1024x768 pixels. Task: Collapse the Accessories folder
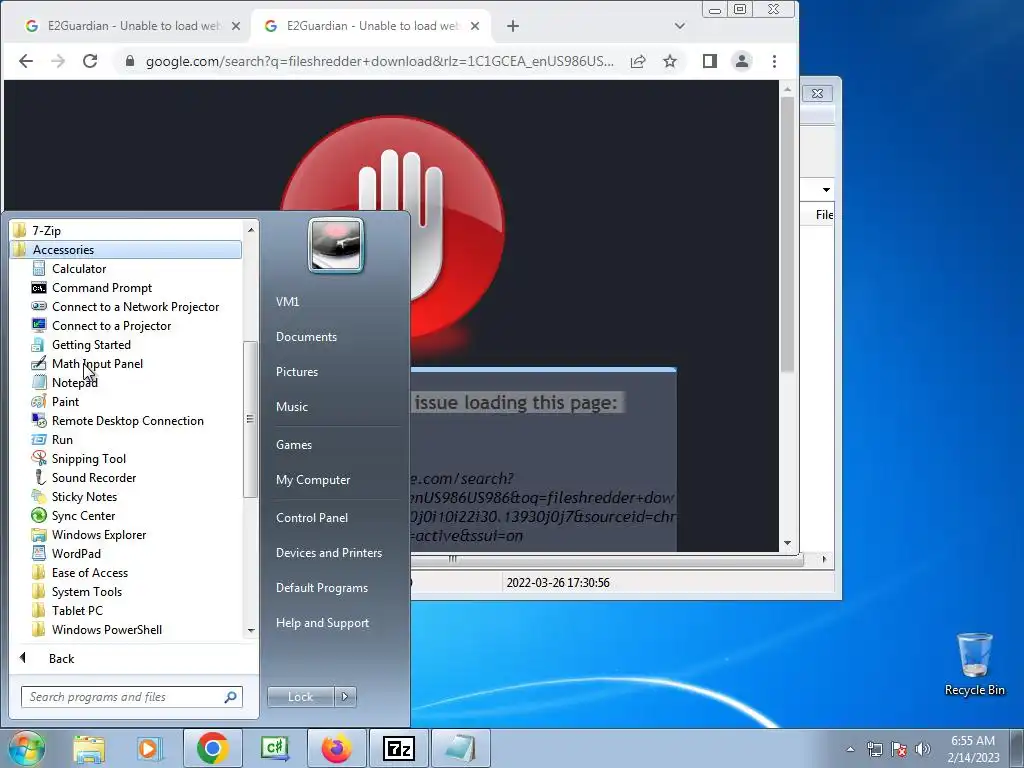click(126, 249)
